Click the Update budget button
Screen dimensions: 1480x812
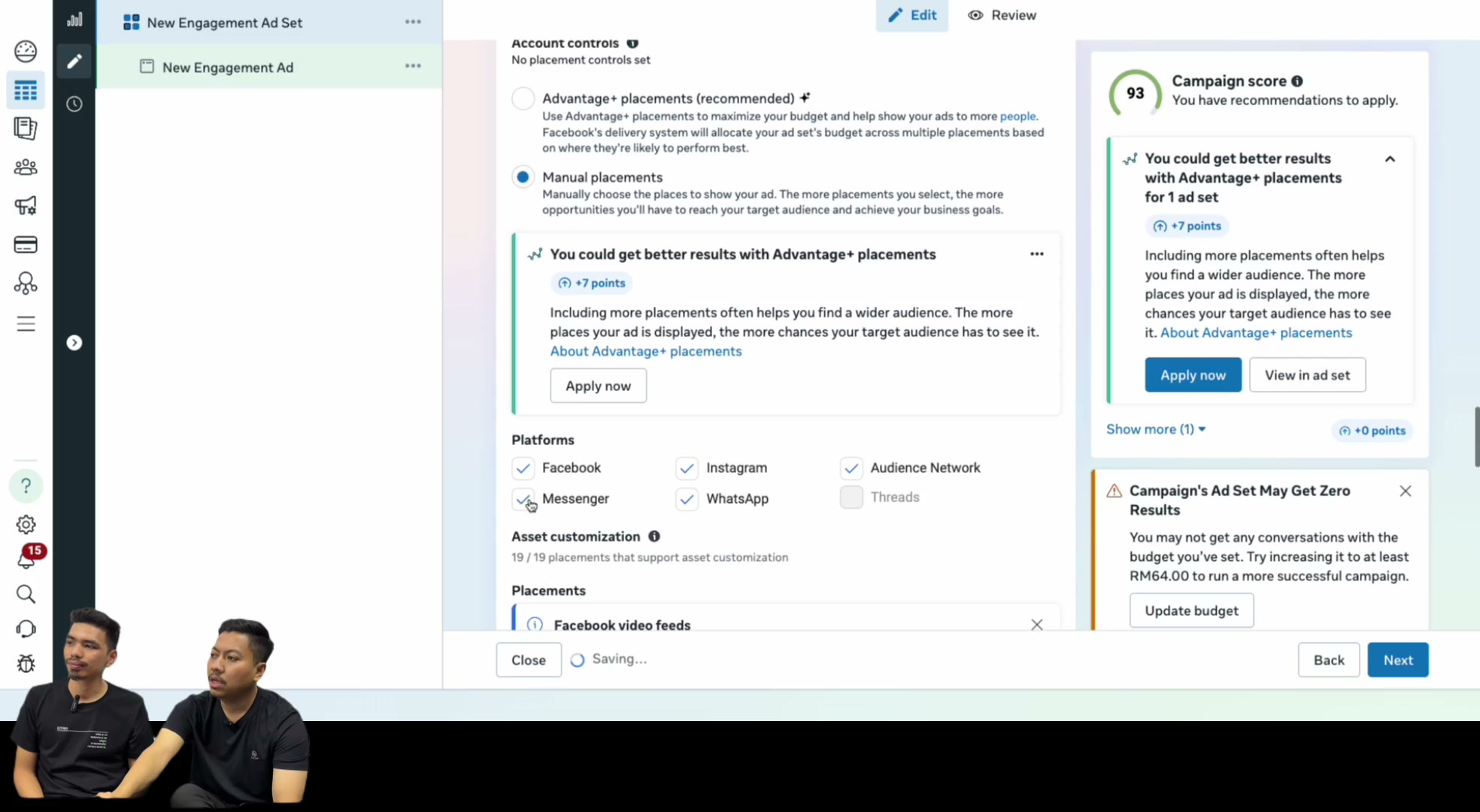(1191, 611)
